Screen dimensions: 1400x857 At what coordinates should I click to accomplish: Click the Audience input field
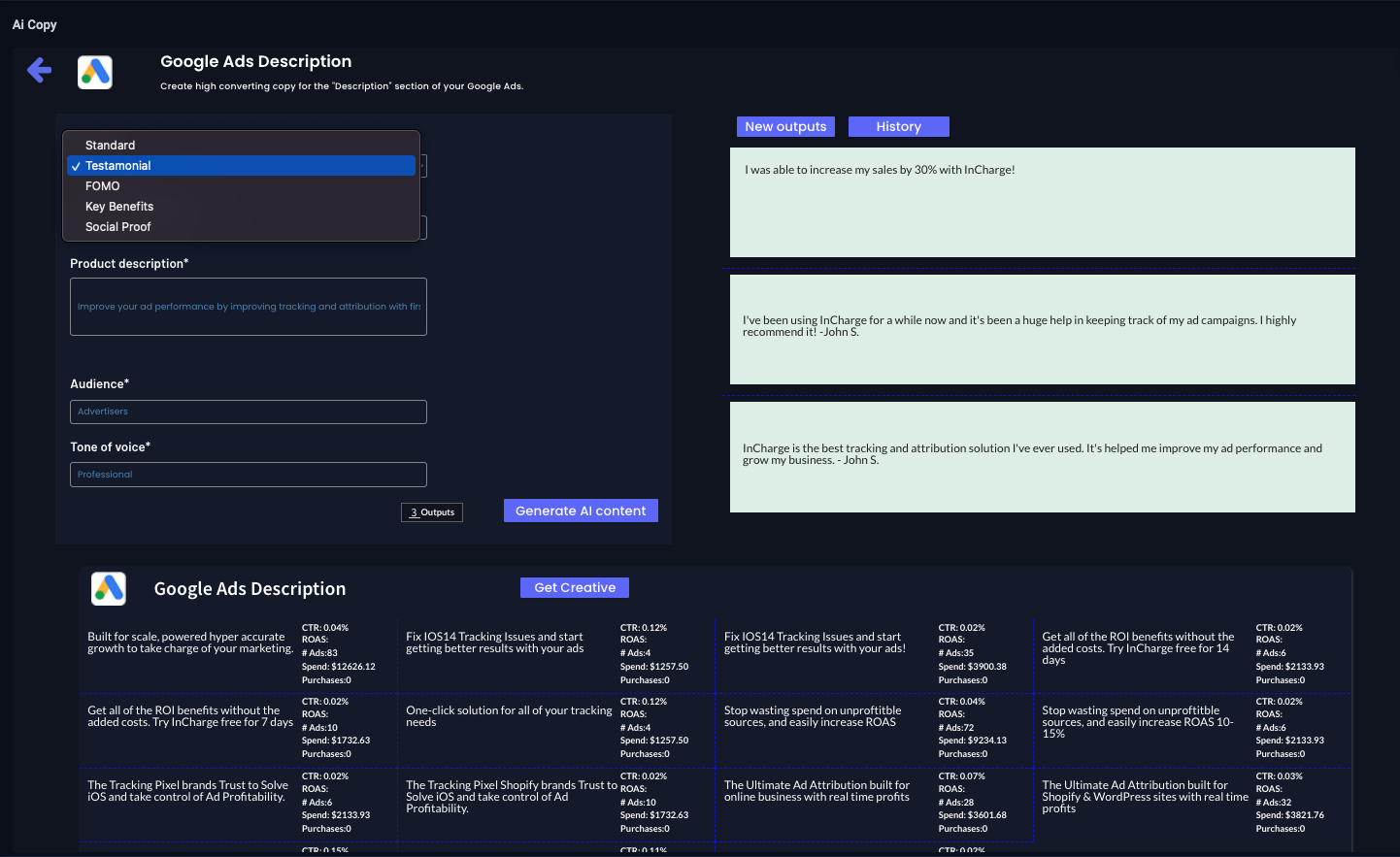(x=249, y=412)
